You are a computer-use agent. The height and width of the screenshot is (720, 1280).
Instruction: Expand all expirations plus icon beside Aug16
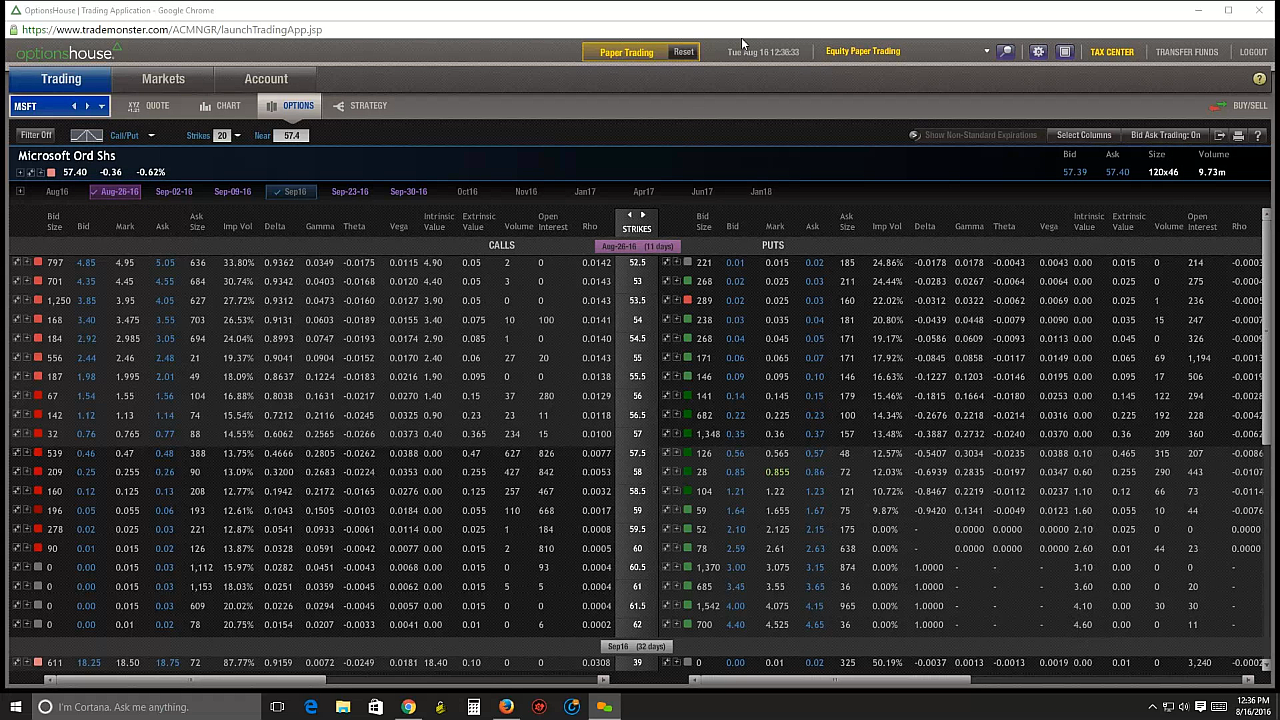pos(19,192)
